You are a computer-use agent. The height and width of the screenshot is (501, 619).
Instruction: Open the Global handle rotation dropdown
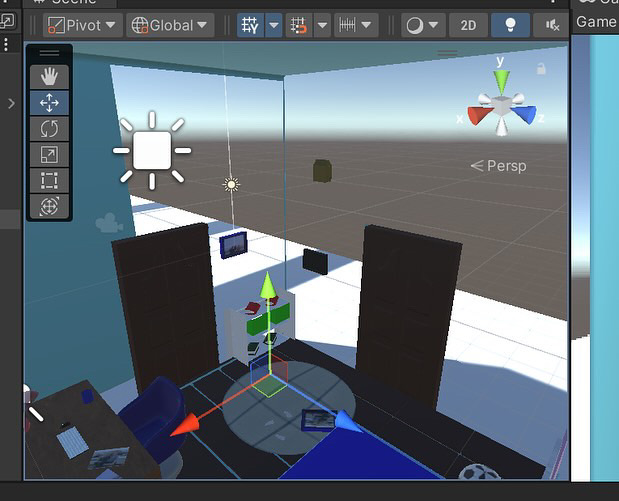tap(169, 25)
